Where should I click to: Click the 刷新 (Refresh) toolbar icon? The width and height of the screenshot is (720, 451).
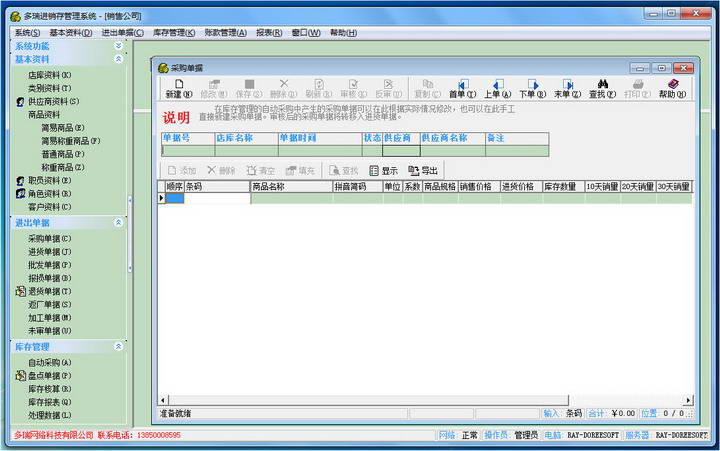coord(319,84)
